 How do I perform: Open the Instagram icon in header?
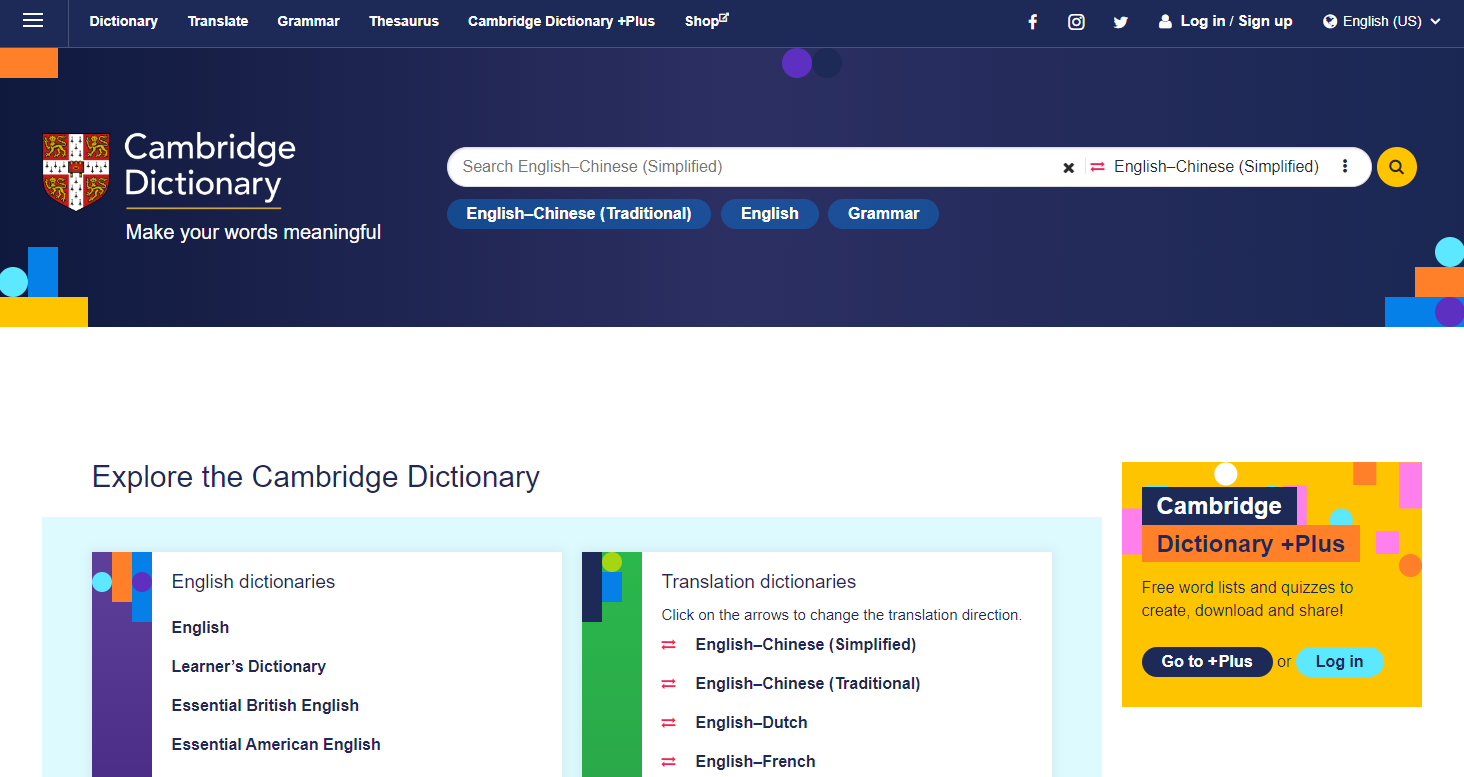pyautogui.click(x=1076, y=22)
